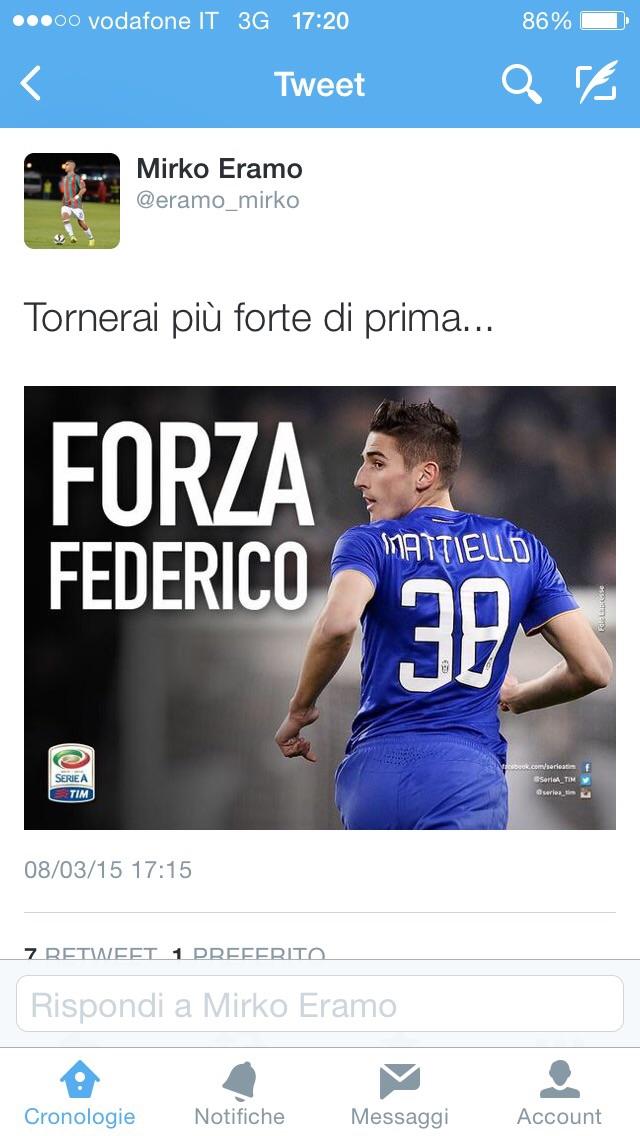The height and width of the screenshot is (1136, 640).
Task: Open the @eramo_mirko handle
Action: point(217,200)
